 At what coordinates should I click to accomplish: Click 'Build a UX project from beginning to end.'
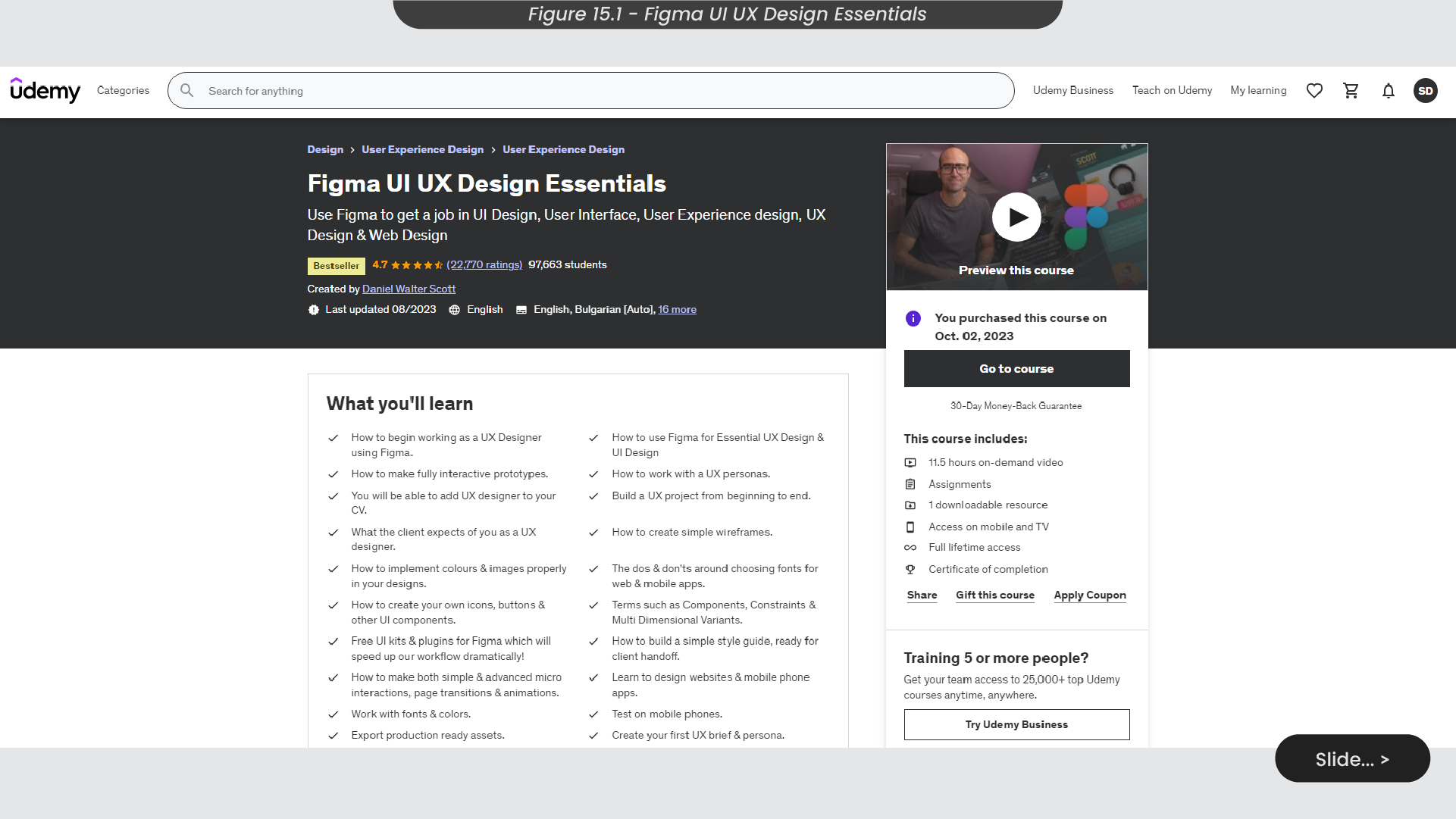711,495
